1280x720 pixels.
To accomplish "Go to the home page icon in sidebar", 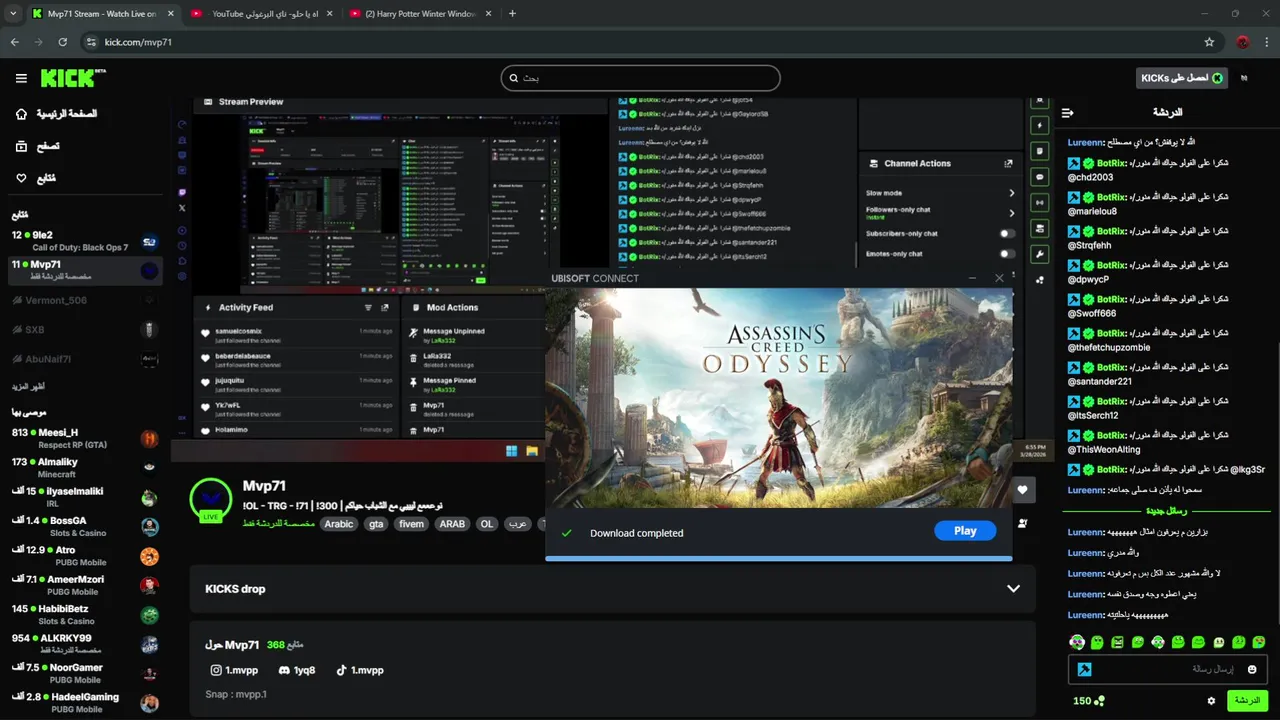I will (x=21, y=114).
